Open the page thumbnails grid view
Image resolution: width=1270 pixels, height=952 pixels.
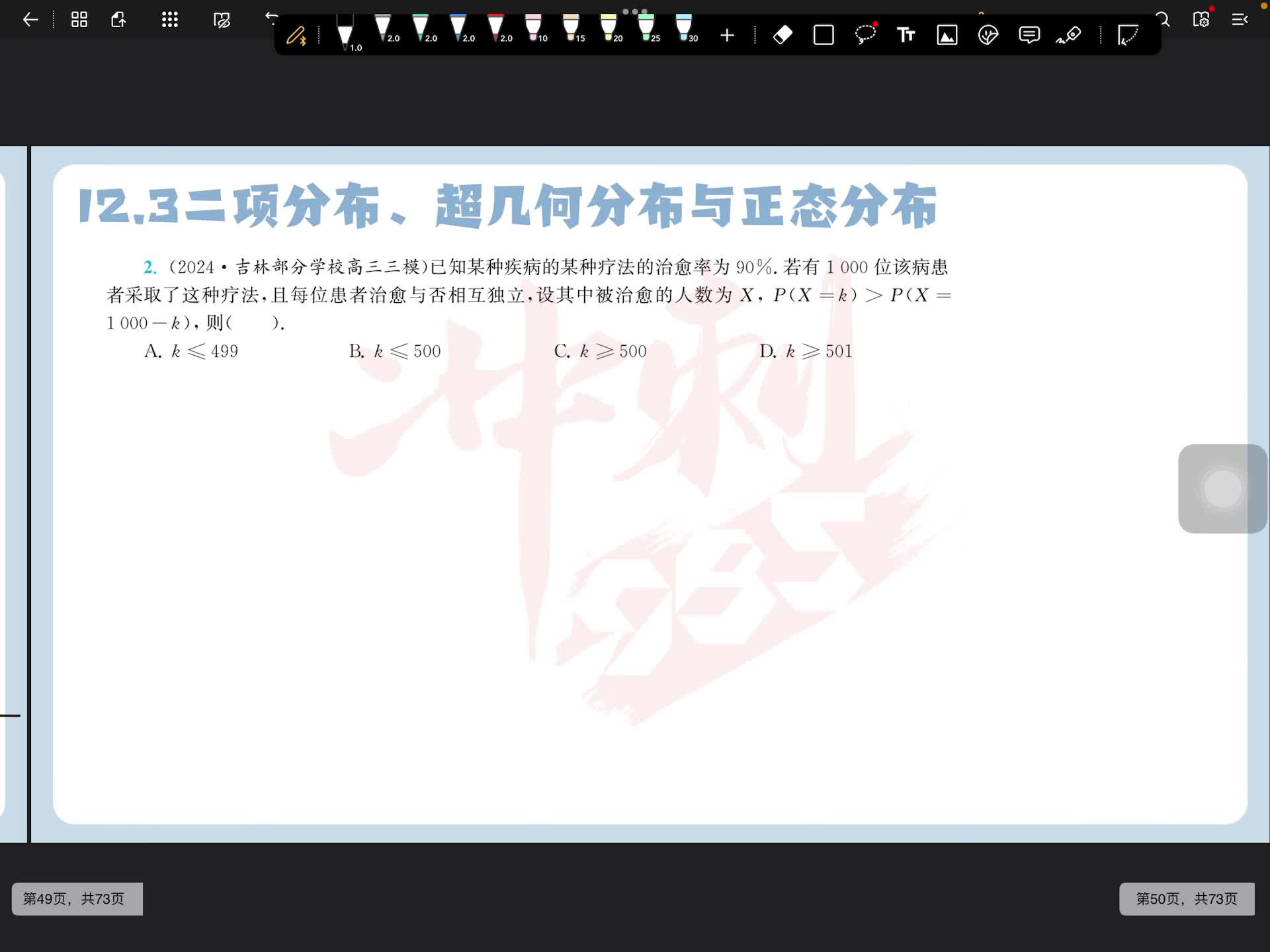coord(79,20)
